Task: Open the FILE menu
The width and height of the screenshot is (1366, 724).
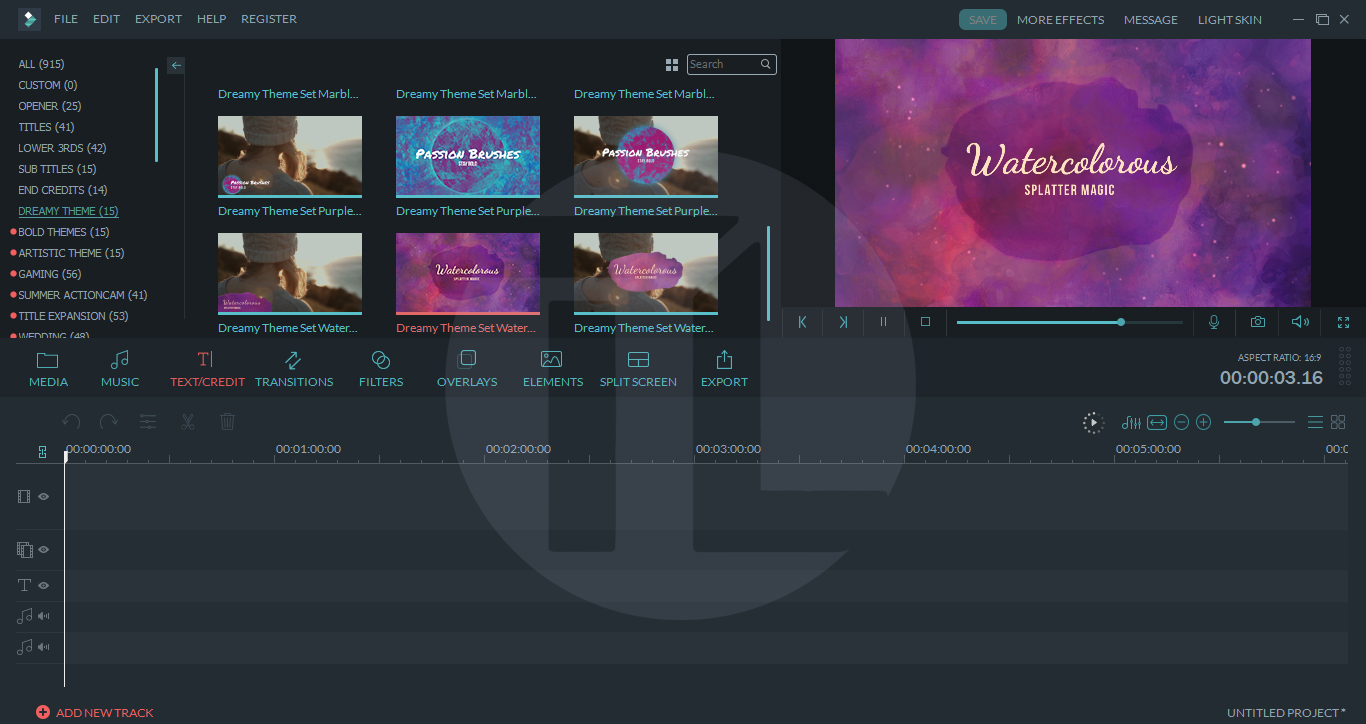Action: pos(65,19)
